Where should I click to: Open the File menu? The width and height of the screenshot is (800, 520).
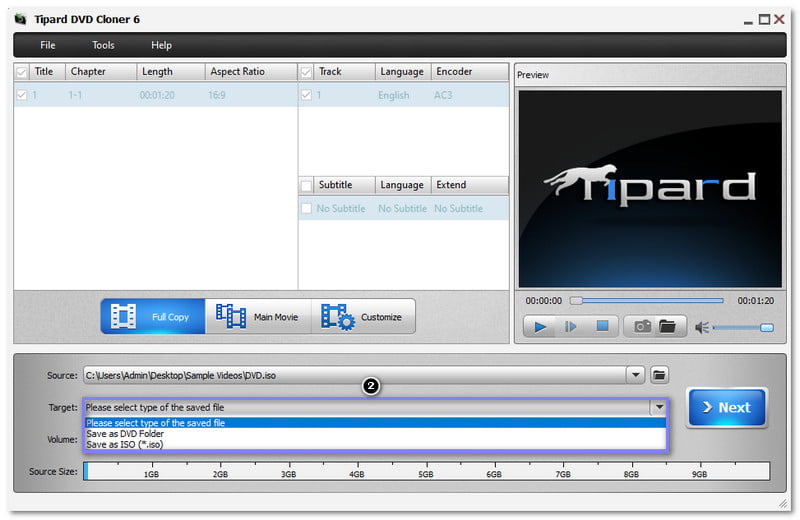point(48,45)
